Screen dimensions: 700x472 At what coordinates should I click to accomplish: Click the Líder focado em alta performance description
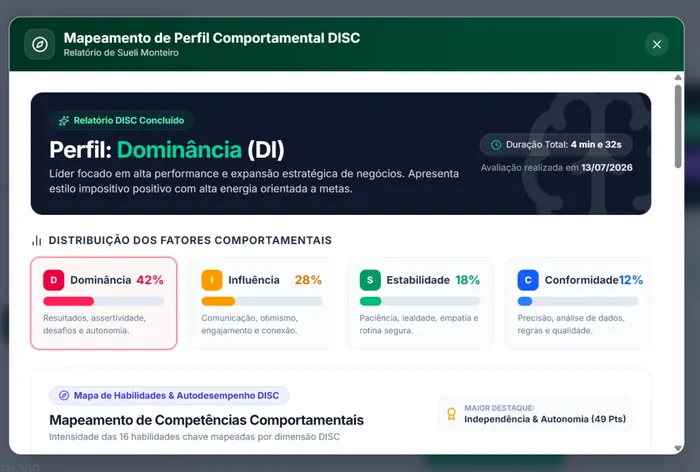coord(254,181)
